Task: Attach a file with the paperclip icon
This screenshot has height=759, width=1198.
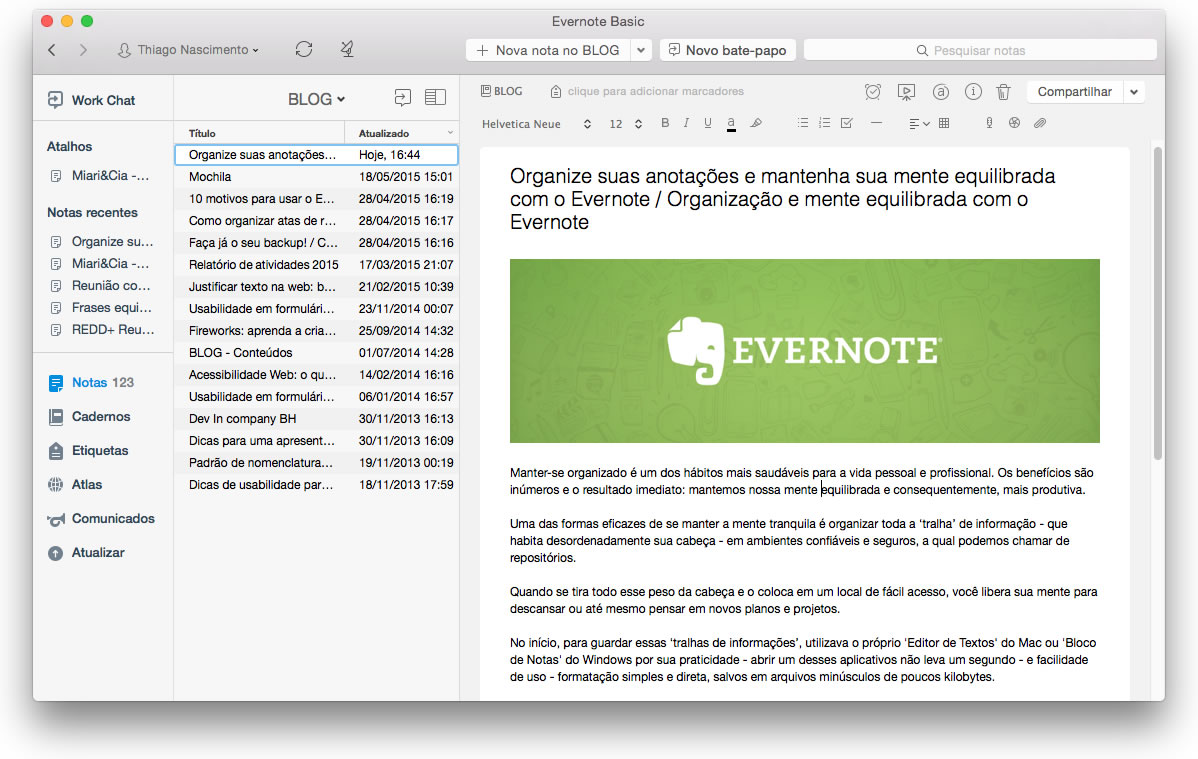Action: tap(1040, 124)
